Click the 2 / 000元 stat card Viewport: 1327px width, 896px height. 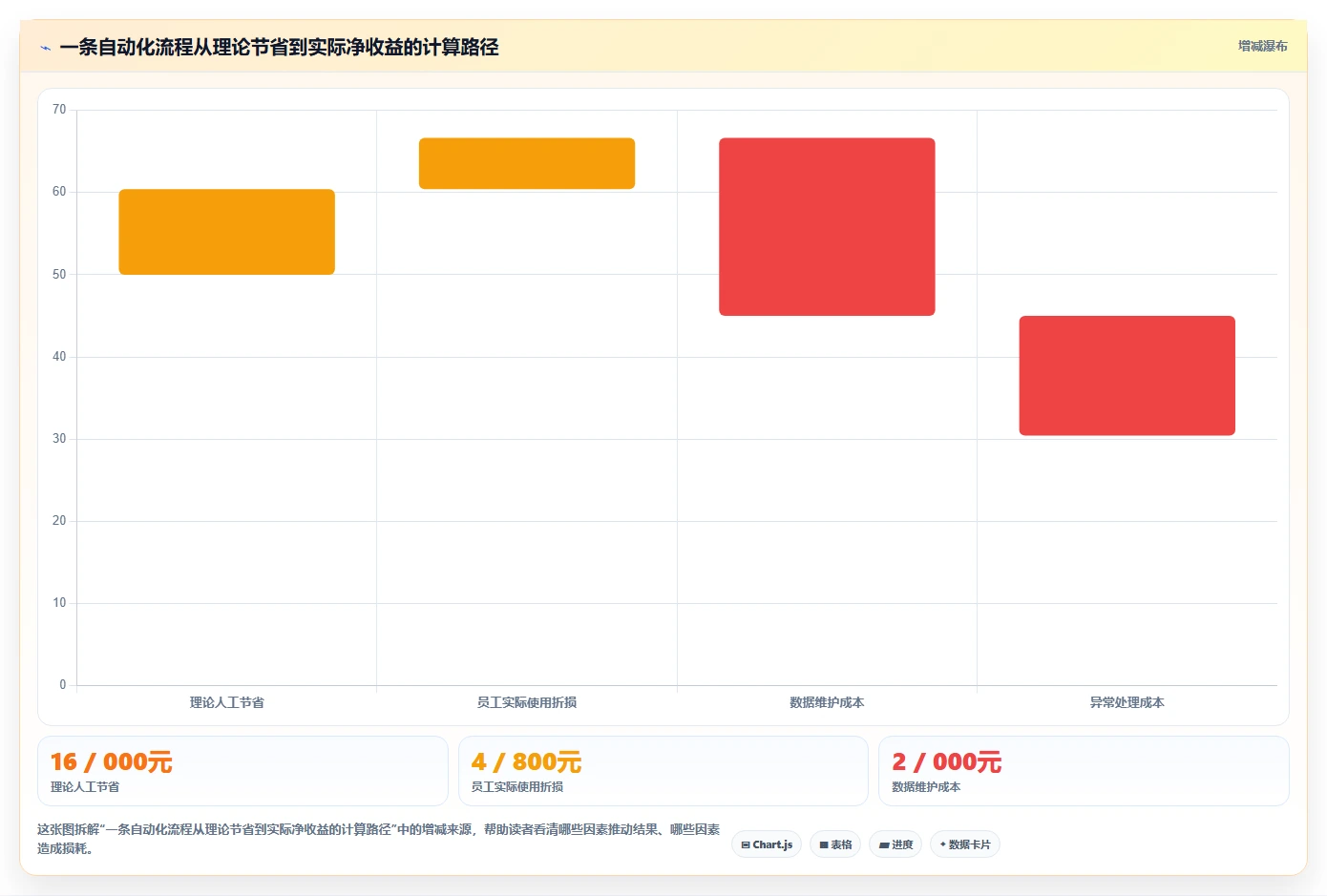[1084, 771]
